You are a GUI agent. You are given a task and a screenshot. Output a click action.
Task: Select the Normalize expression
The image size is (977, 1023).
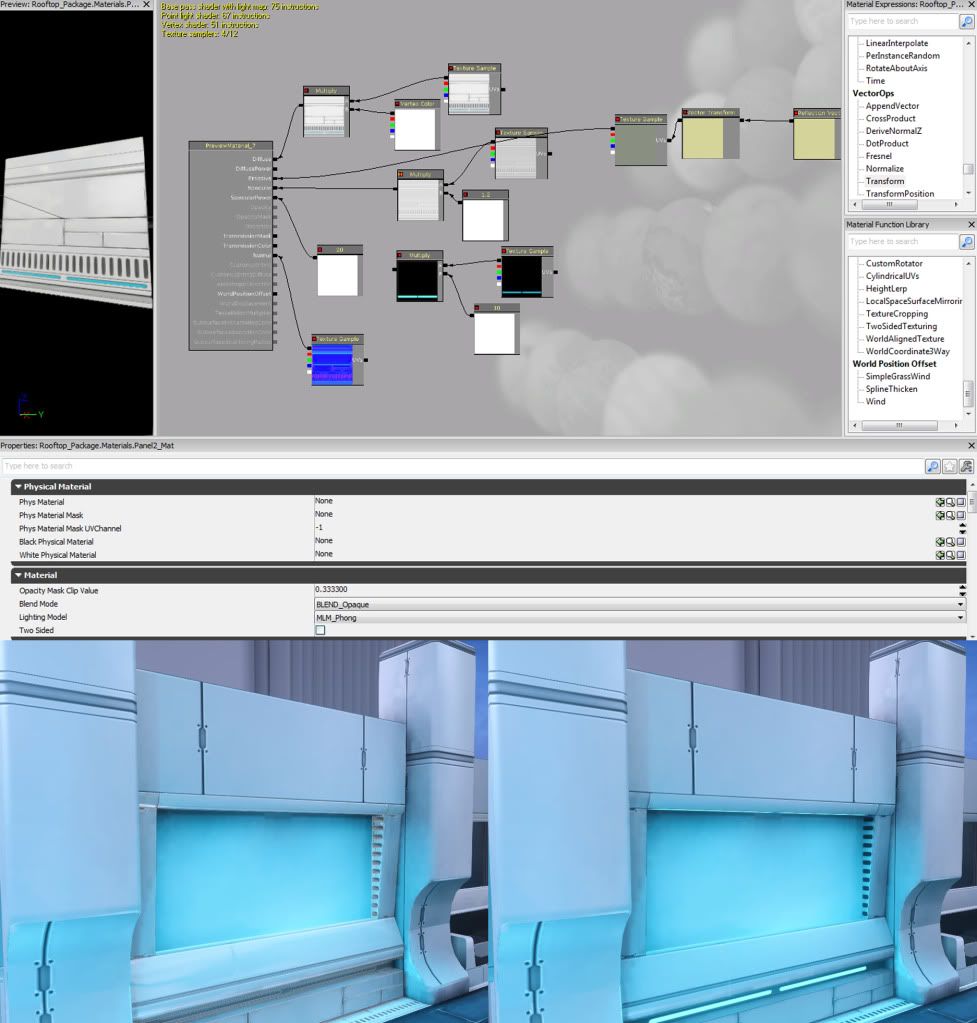(x=884, y=169)
